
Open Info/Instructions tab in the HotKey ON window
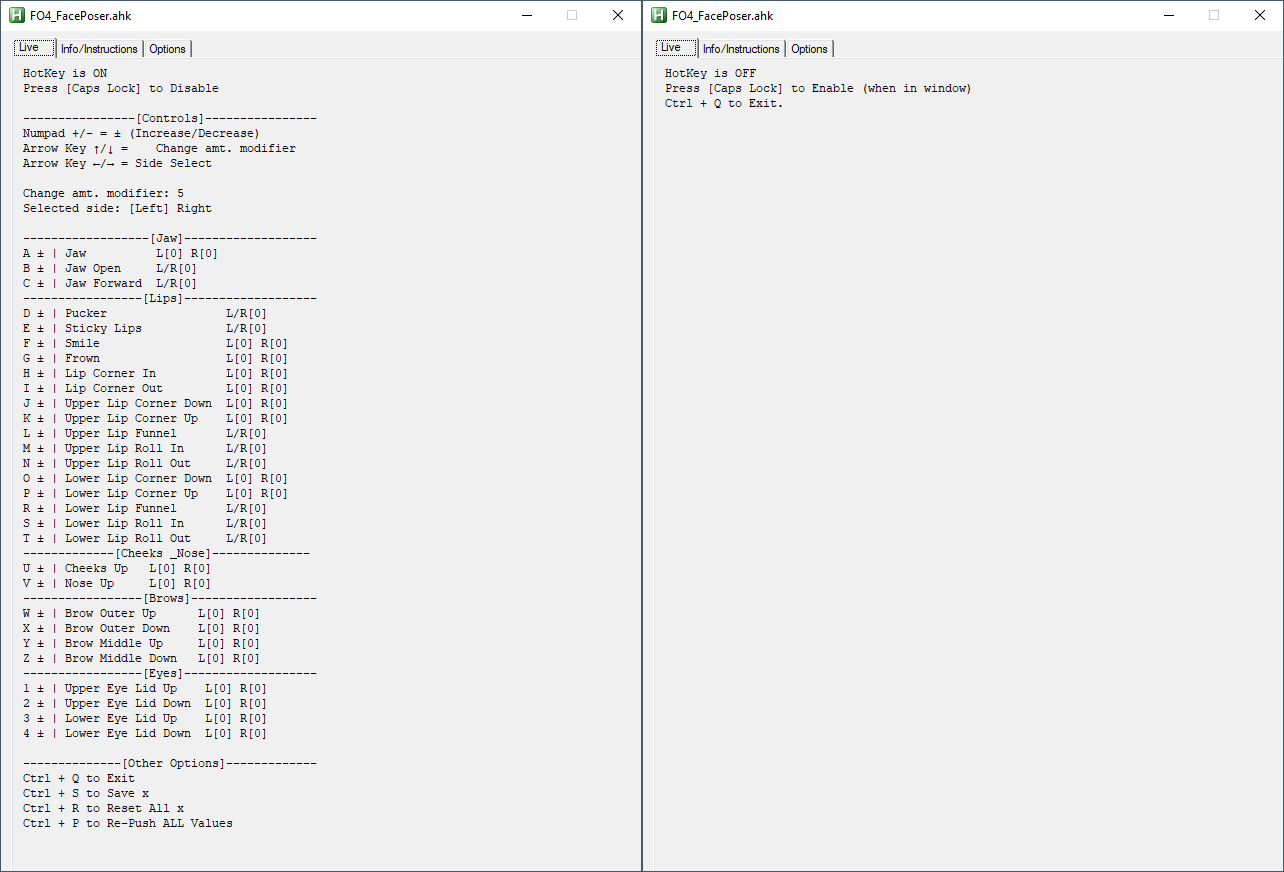tap(99, 49)
